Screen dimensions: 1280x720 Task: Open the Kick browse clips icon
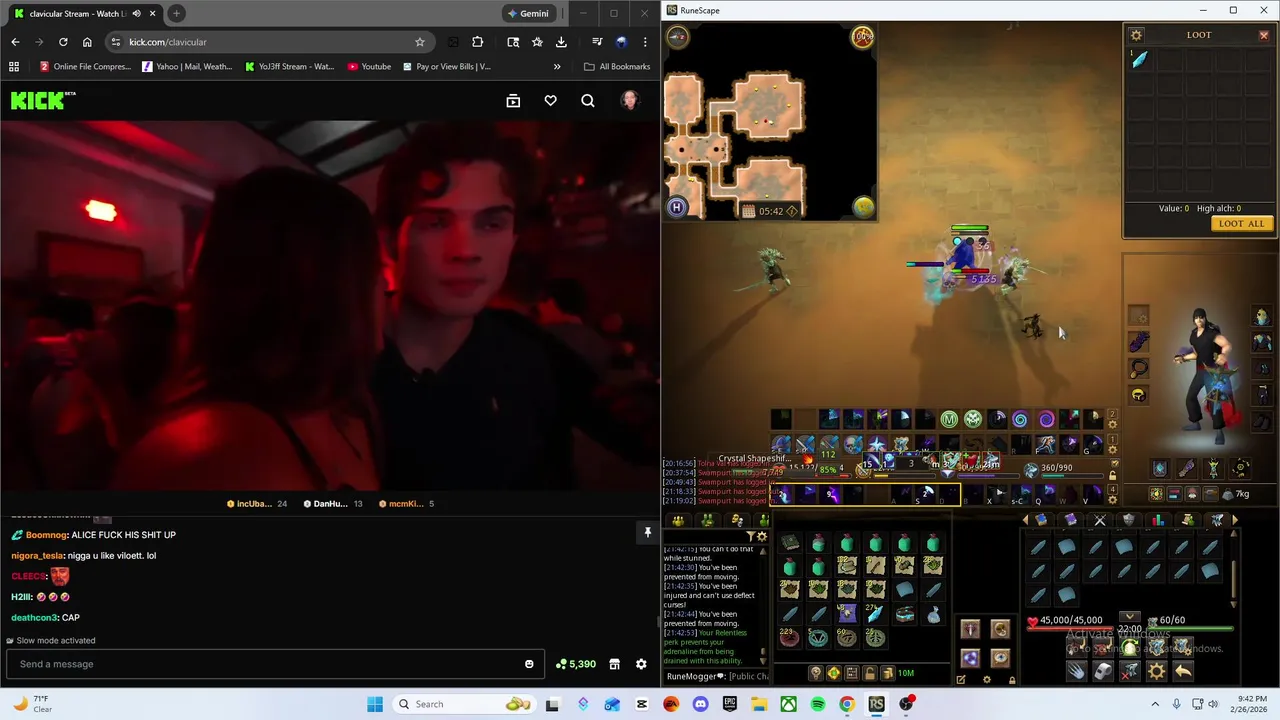point(513,100)
